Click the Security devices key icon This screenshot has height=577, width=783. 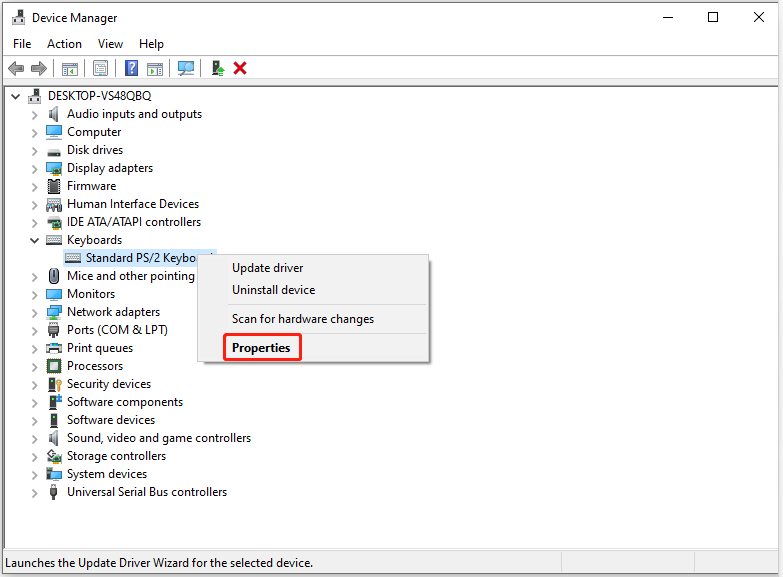(x=54, y=384)
